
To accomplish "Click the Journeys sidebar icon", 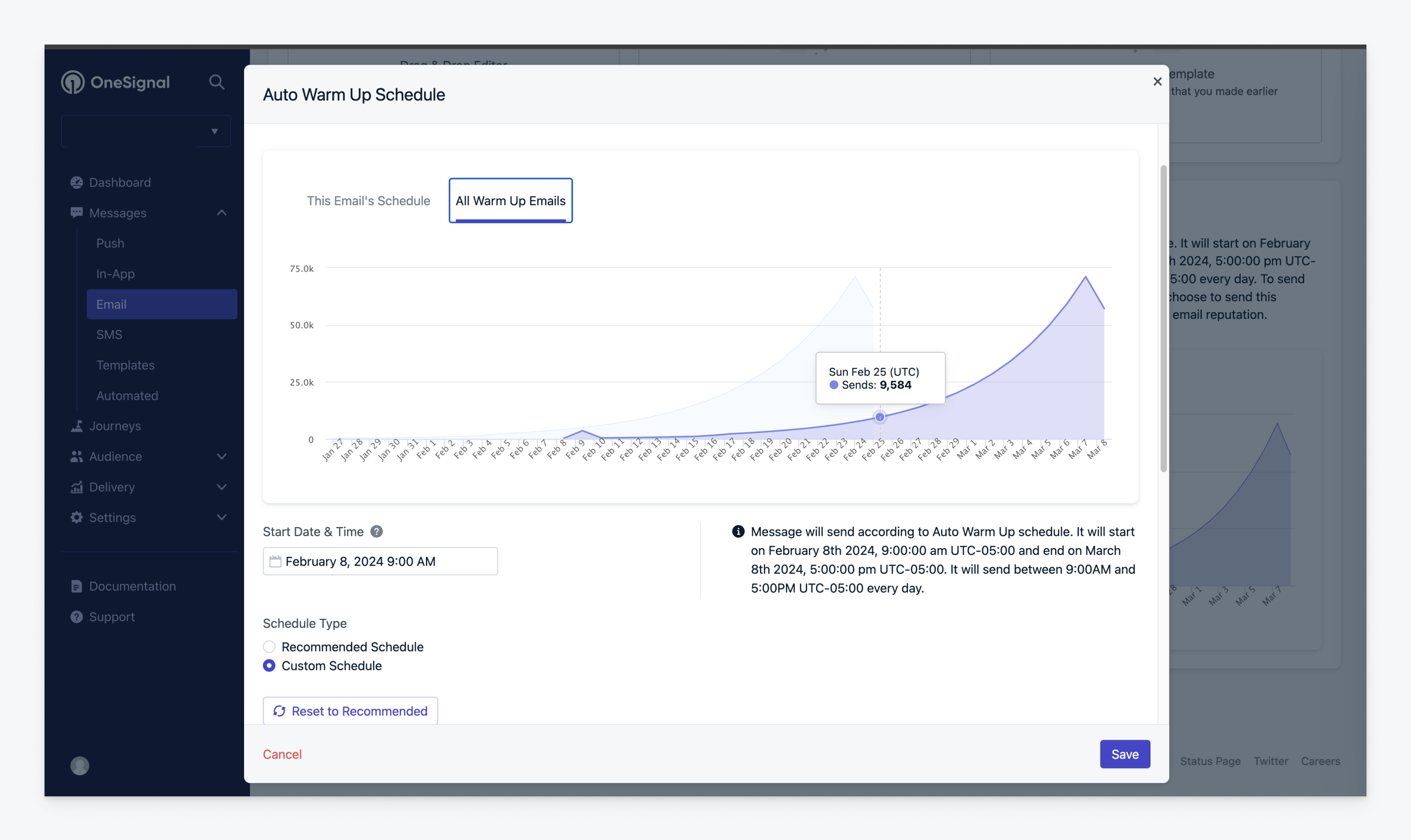I will pyautogui.click(x=77, y=426).
